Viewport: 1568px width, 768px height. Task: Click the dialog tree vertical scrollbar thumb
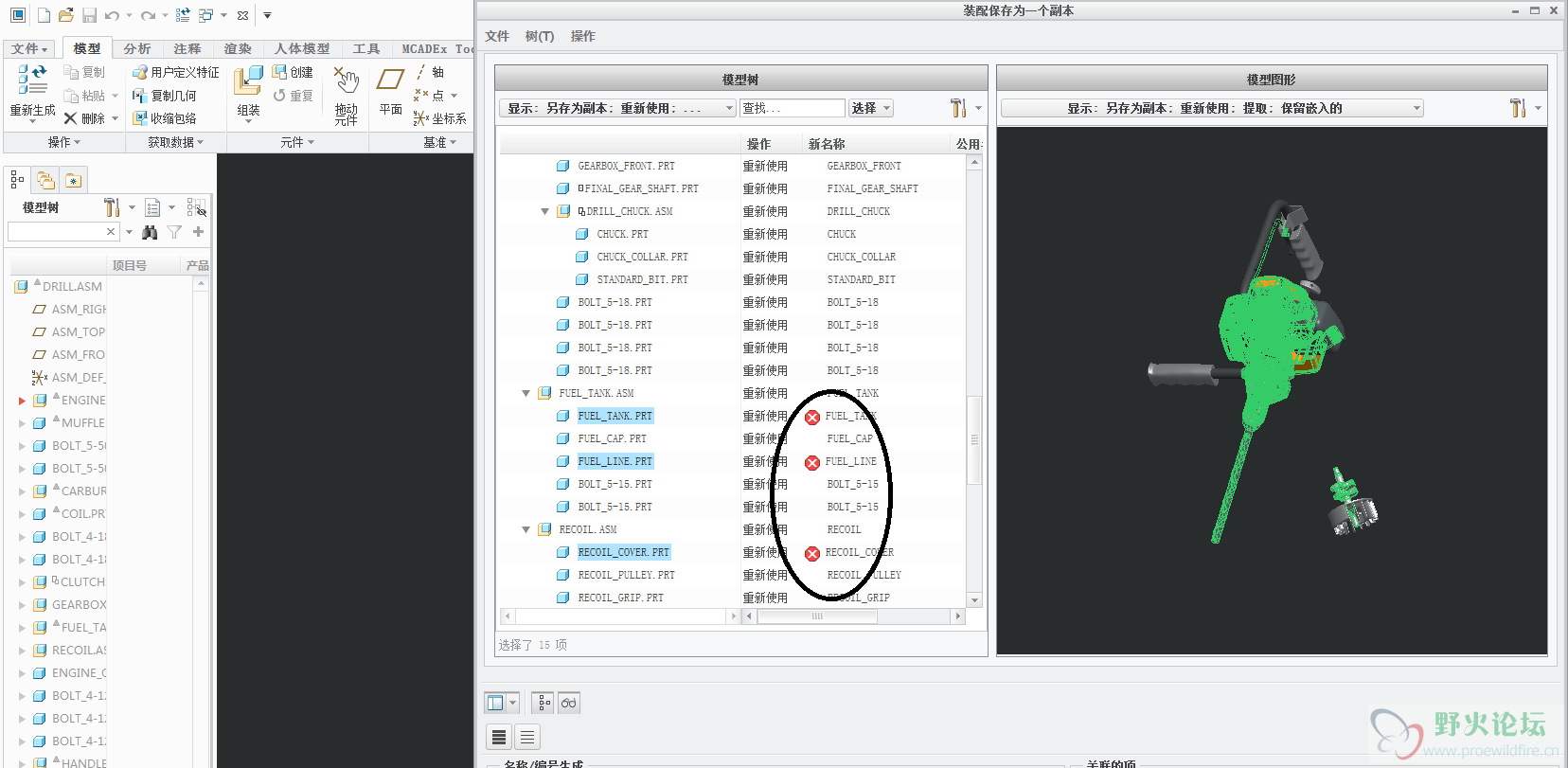[974, 440]
